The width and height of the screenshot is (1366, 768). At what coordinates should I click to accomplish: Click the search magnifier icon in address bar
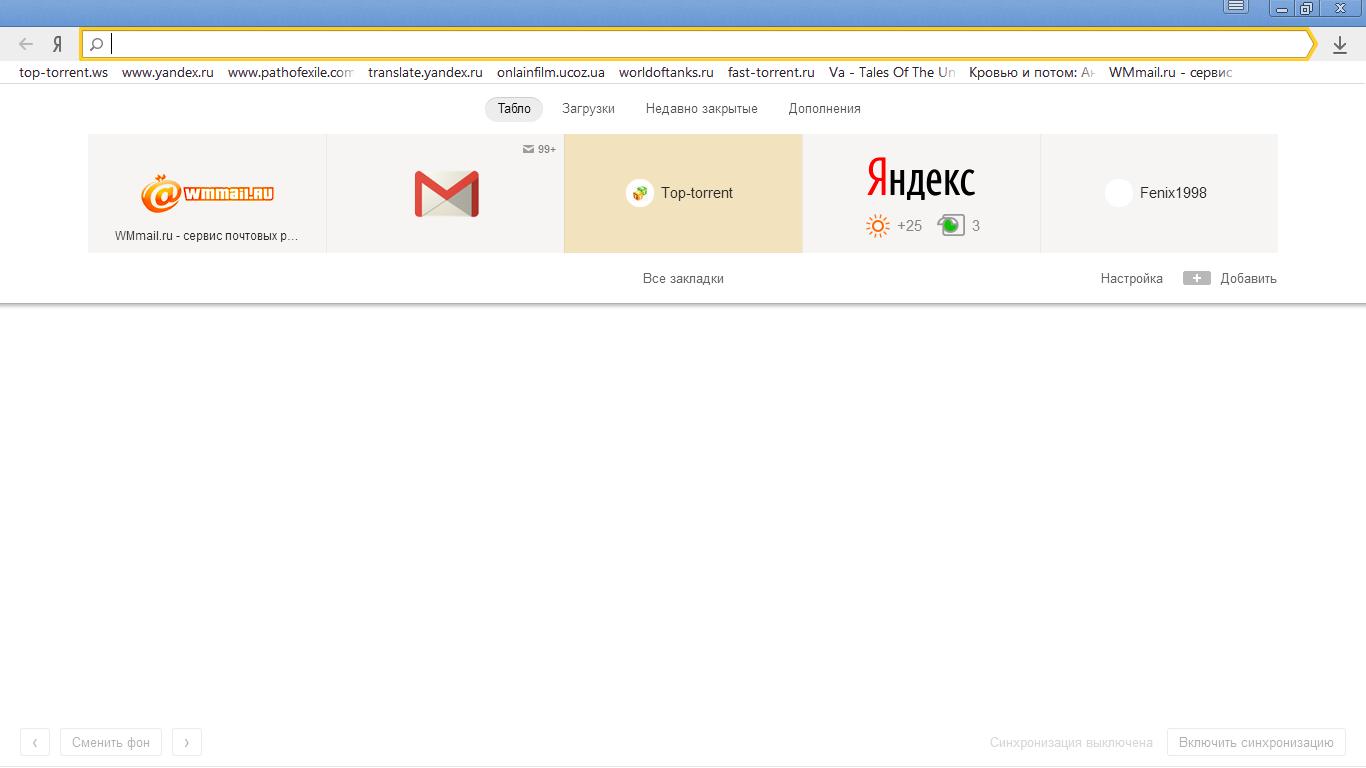point(97,44)
